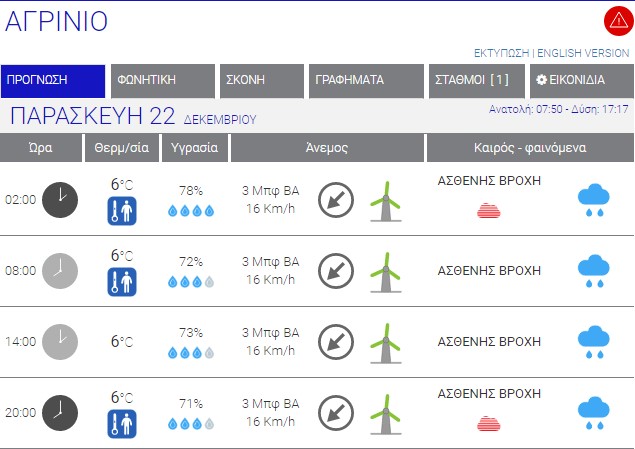635x449 pixels.
Task: Click the feels-like temperature icon at 02:00
Action: 121,210
